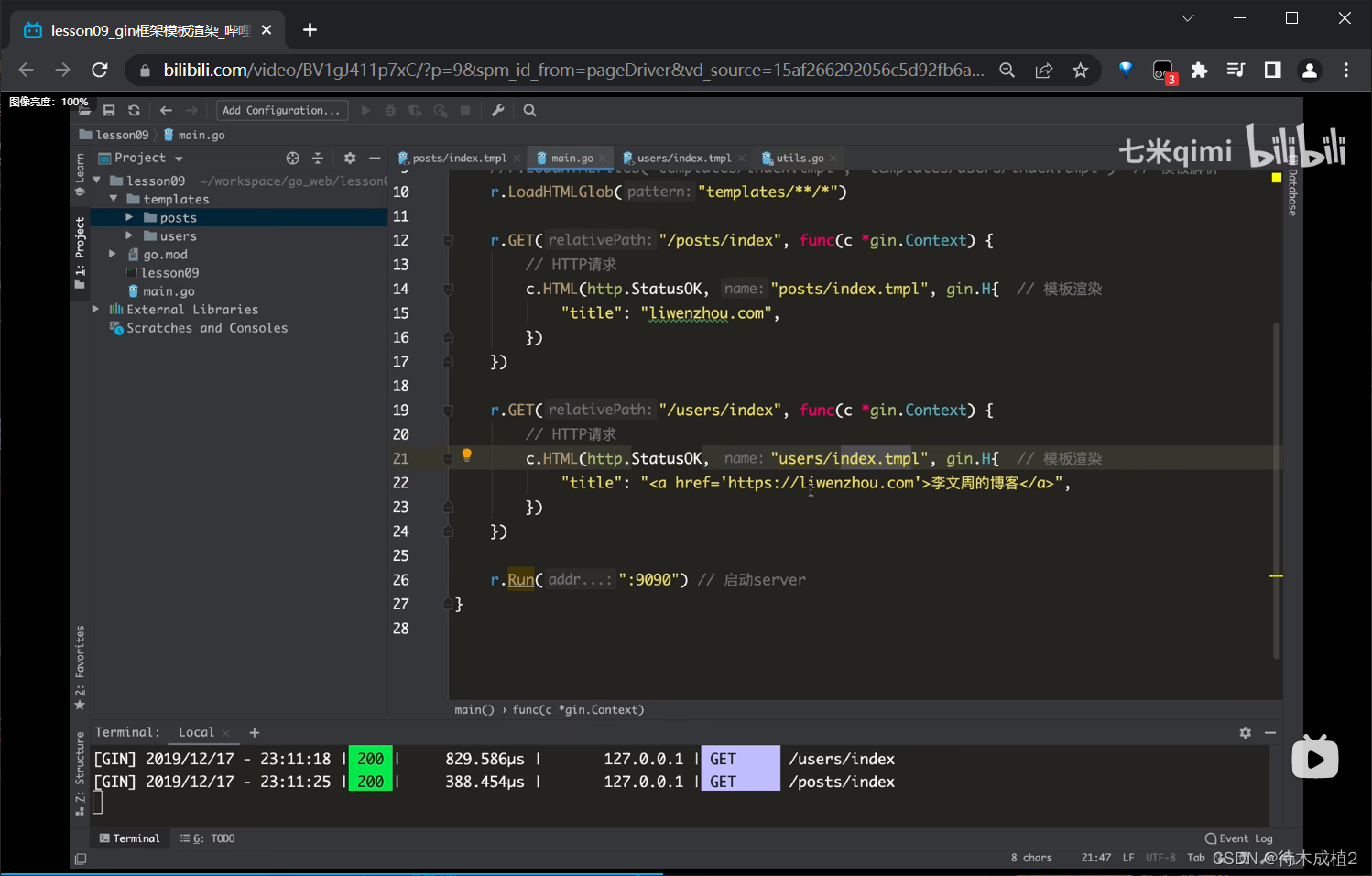Open the Project panel gear settings
The width and height of the screenshot is (1372, 876).
click(x=349, y=159)
